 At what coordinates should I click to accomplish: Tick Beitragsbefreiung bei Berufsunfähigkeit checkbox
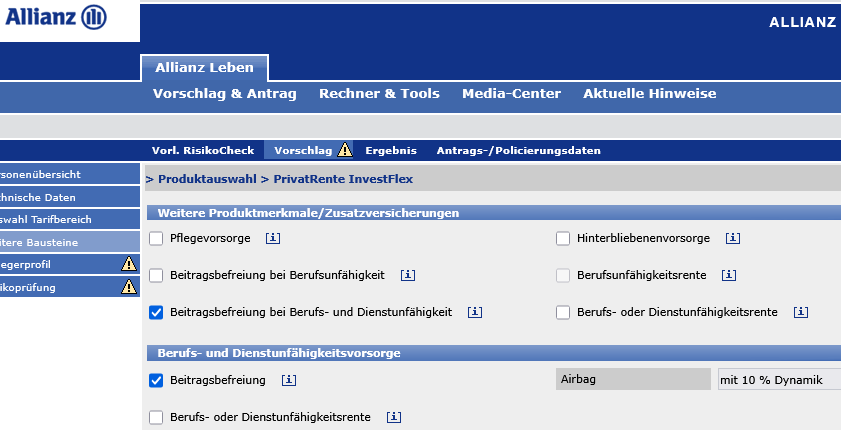point(156,276)
